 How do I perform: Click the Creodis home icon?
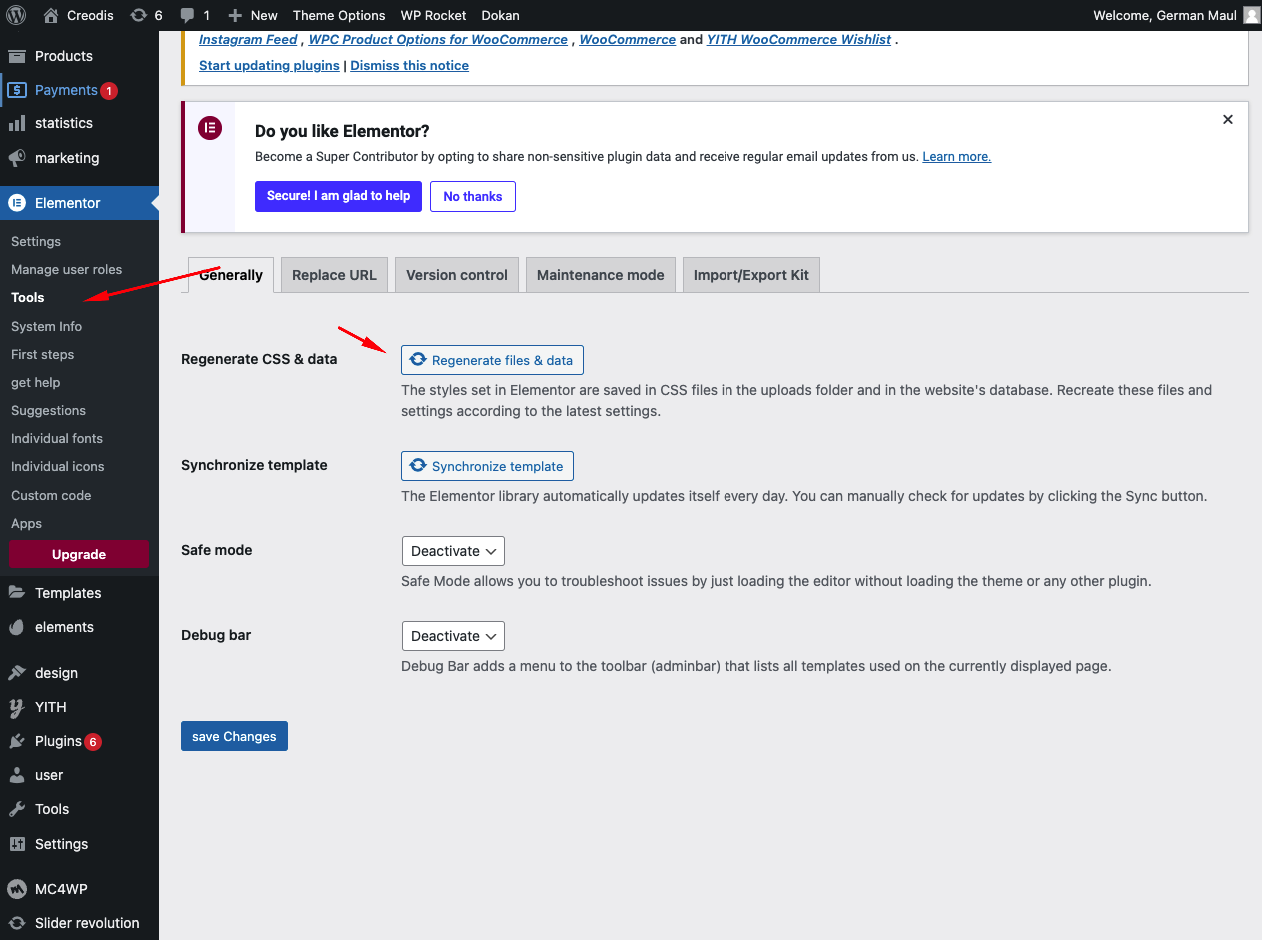tap(51, 15)
